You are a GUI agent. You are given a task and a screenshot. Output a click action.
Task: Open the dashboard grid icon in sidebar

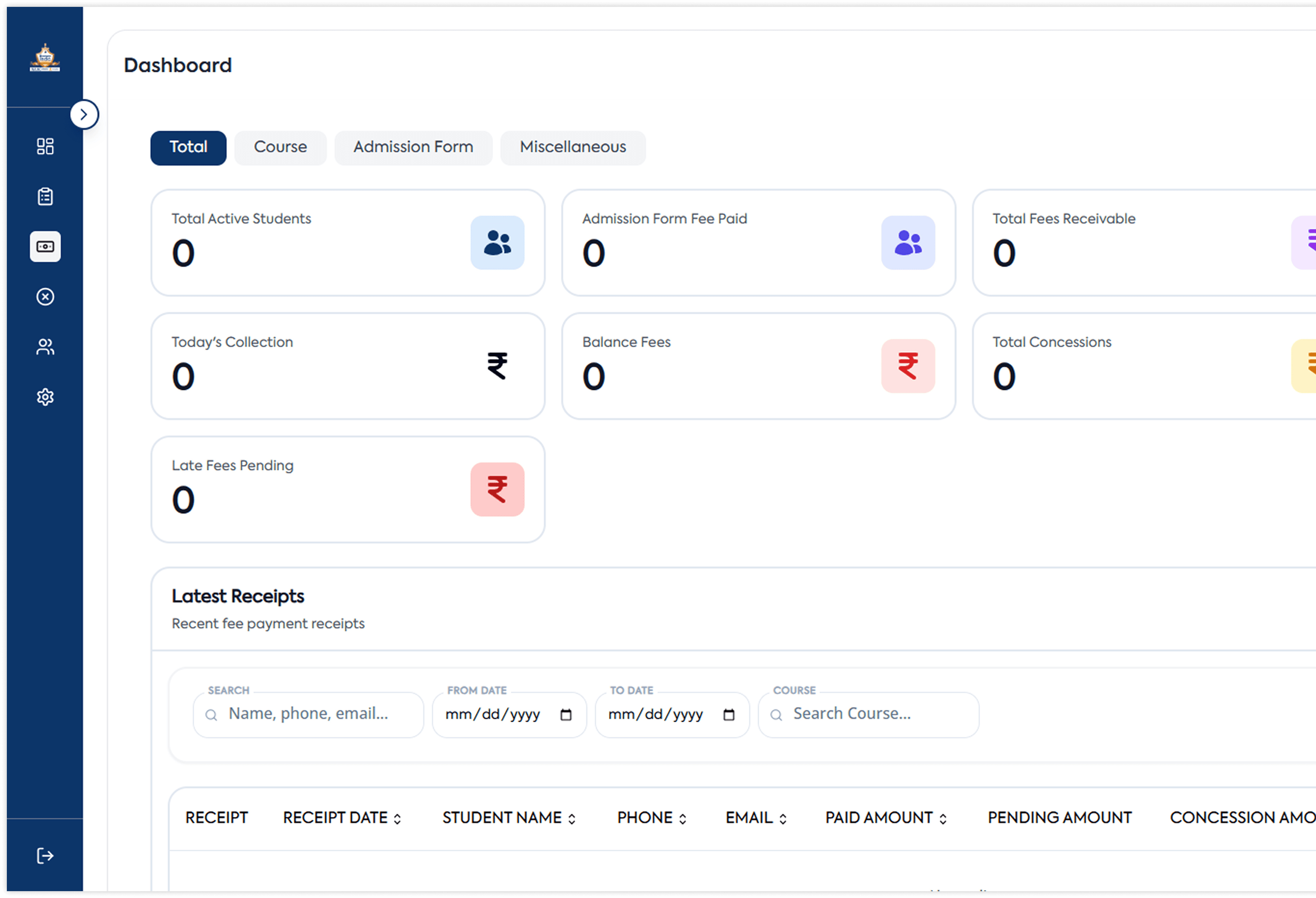coord(45,146)
